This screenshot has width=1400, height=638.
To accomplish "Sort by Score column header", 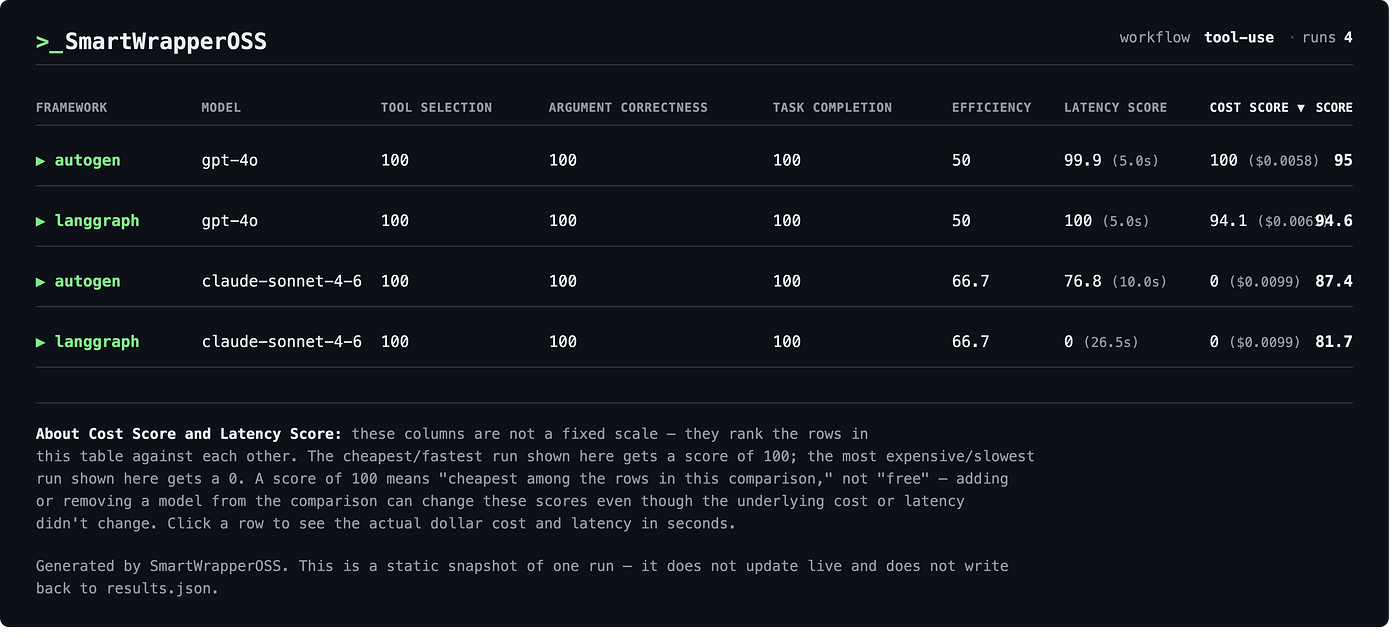I will pos(1334,108).
